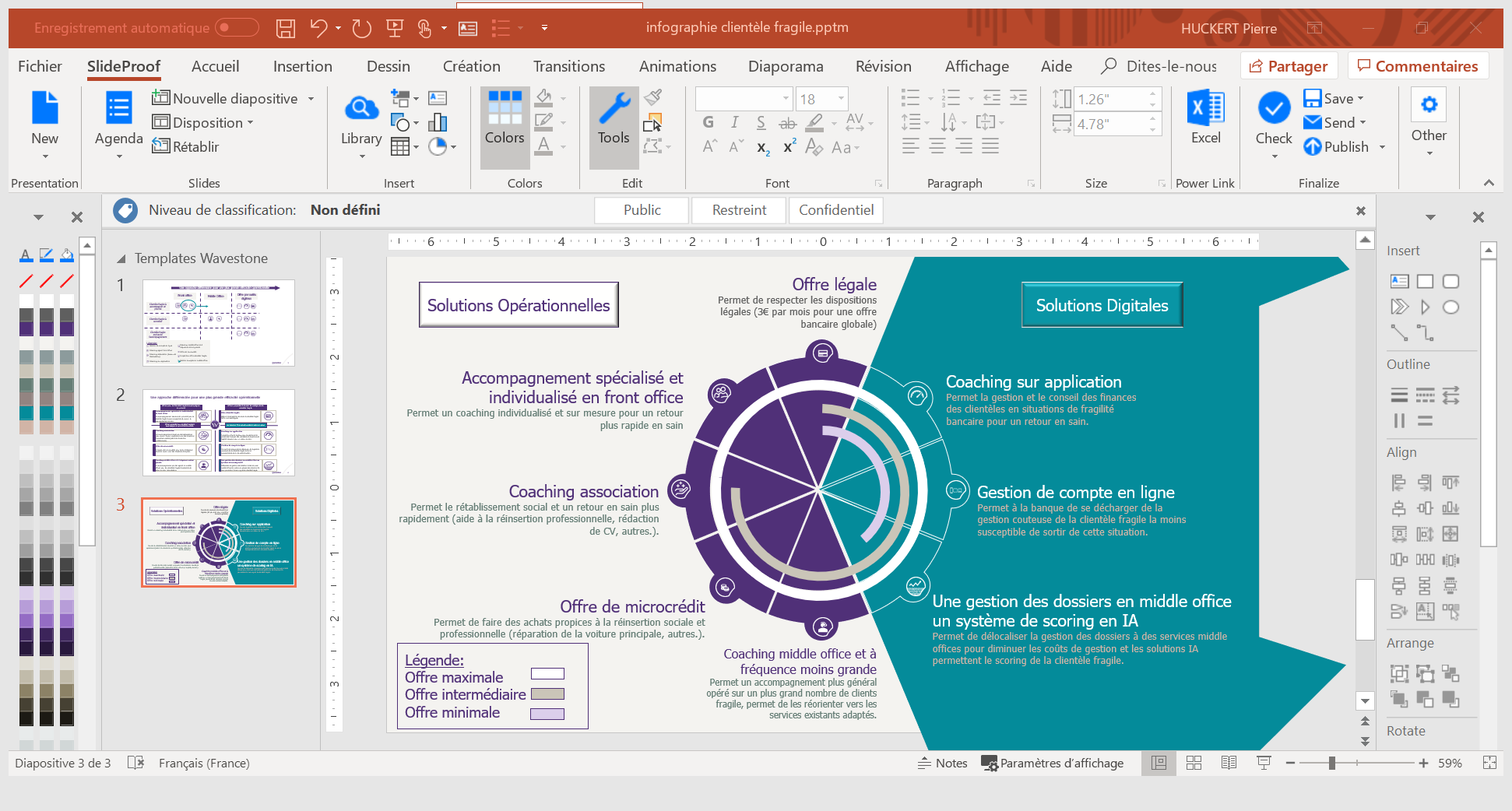The image size is (1512, 811).
Task: Expand the Send dropdown in Finalize
Action: click(x=1363, y=123)
